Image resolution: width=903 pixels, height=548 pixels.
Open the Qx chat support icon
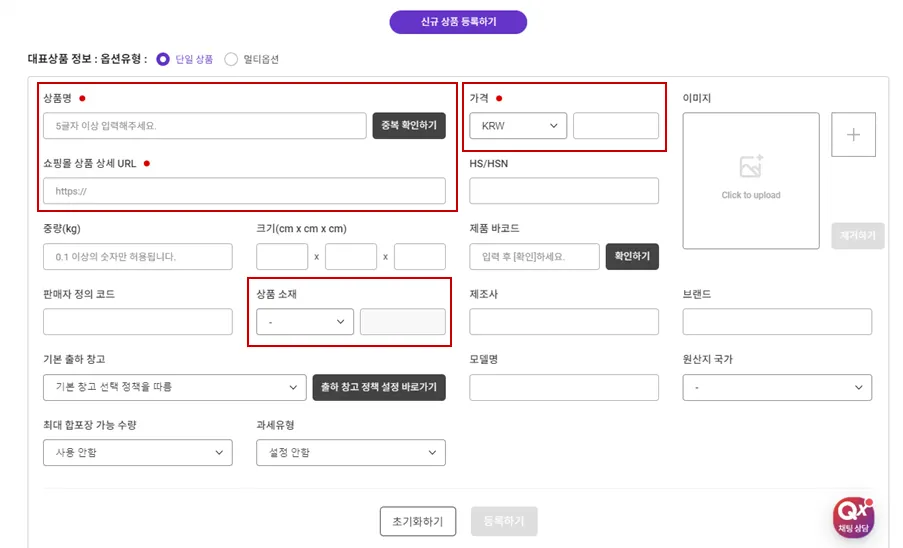point(853,517)
